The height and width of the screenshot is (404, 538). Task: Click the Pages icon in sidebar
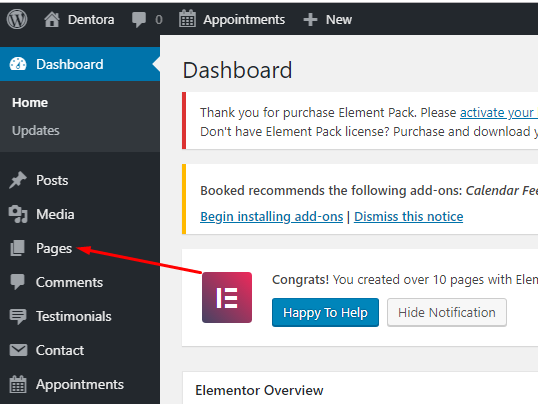[17, 248]
